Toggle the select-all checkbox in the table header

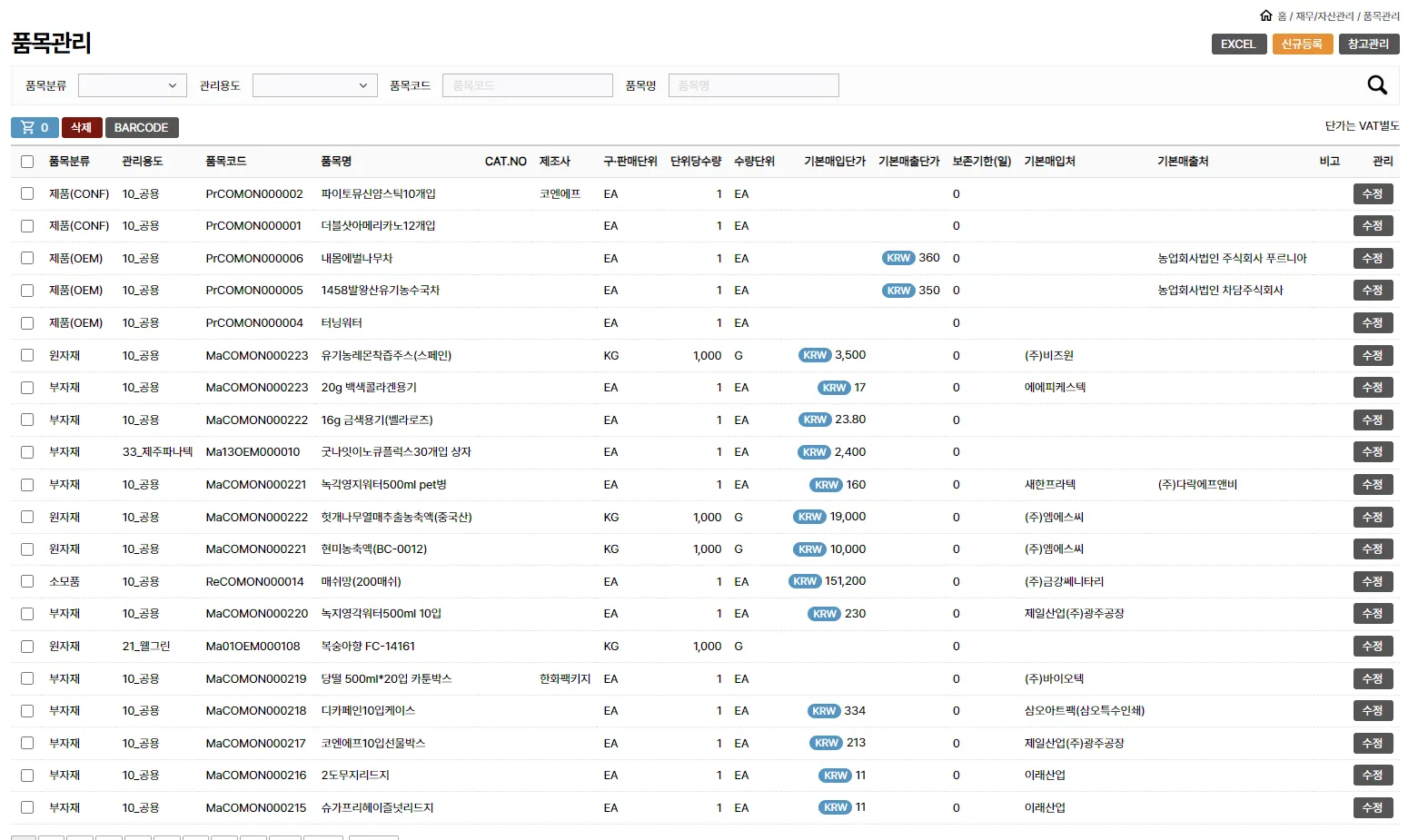[x=26, y=160]
